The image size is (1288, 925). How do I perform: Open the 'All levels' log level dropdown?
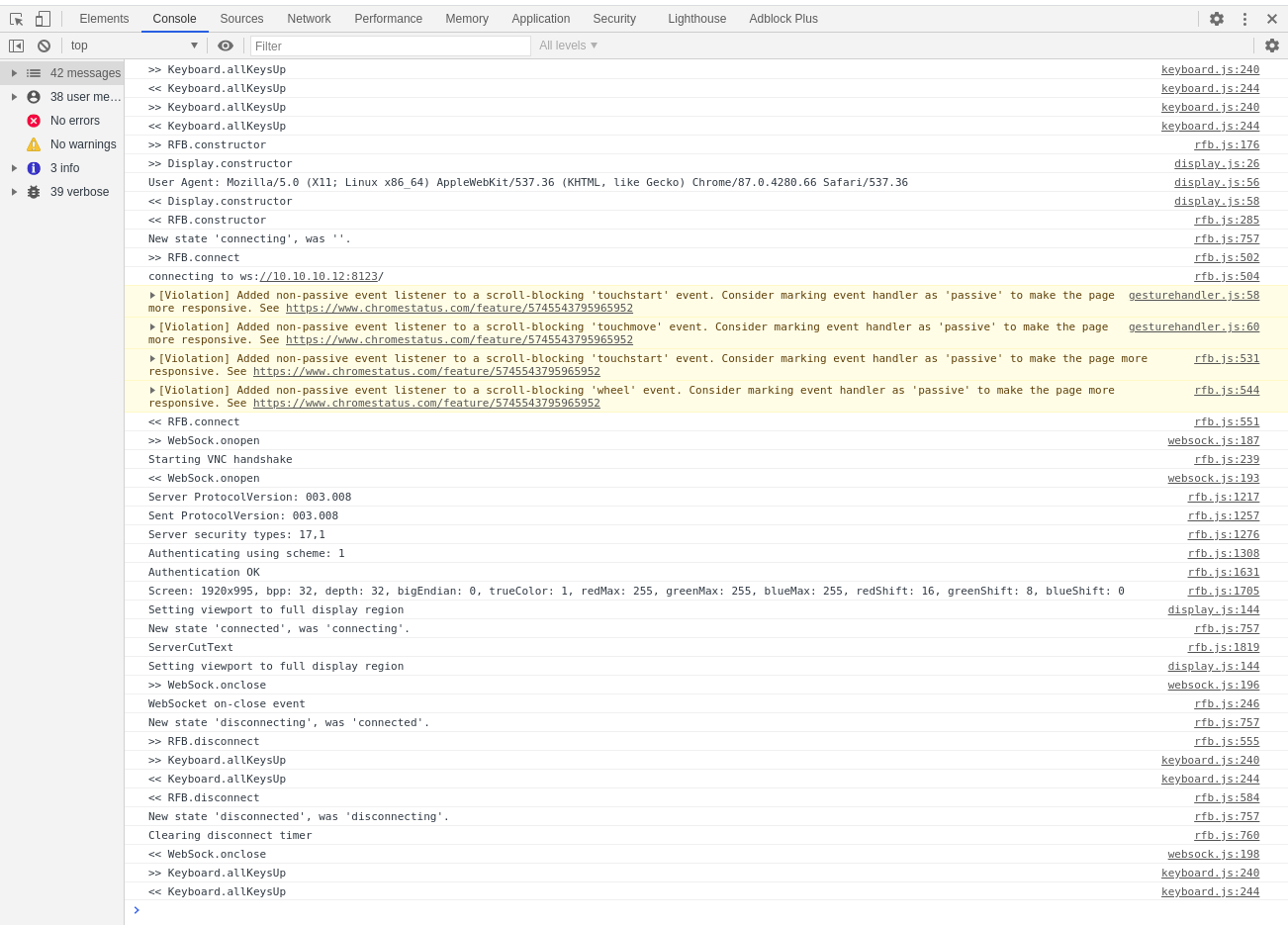tap(567, 45)
